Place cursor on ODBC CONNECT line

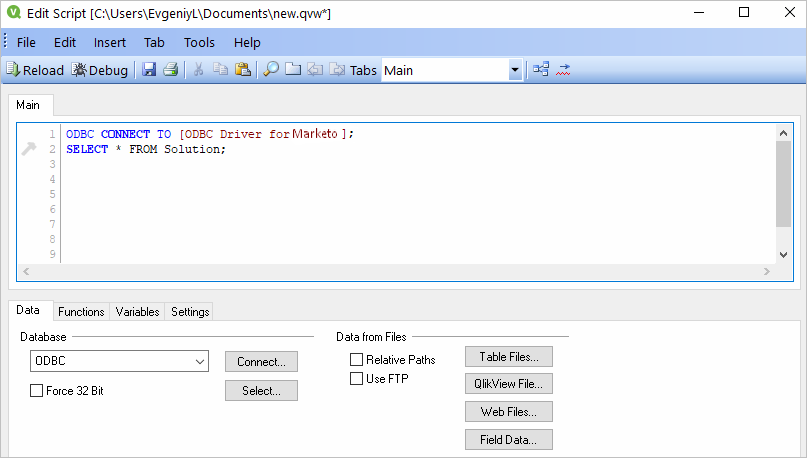pos(209,134)
